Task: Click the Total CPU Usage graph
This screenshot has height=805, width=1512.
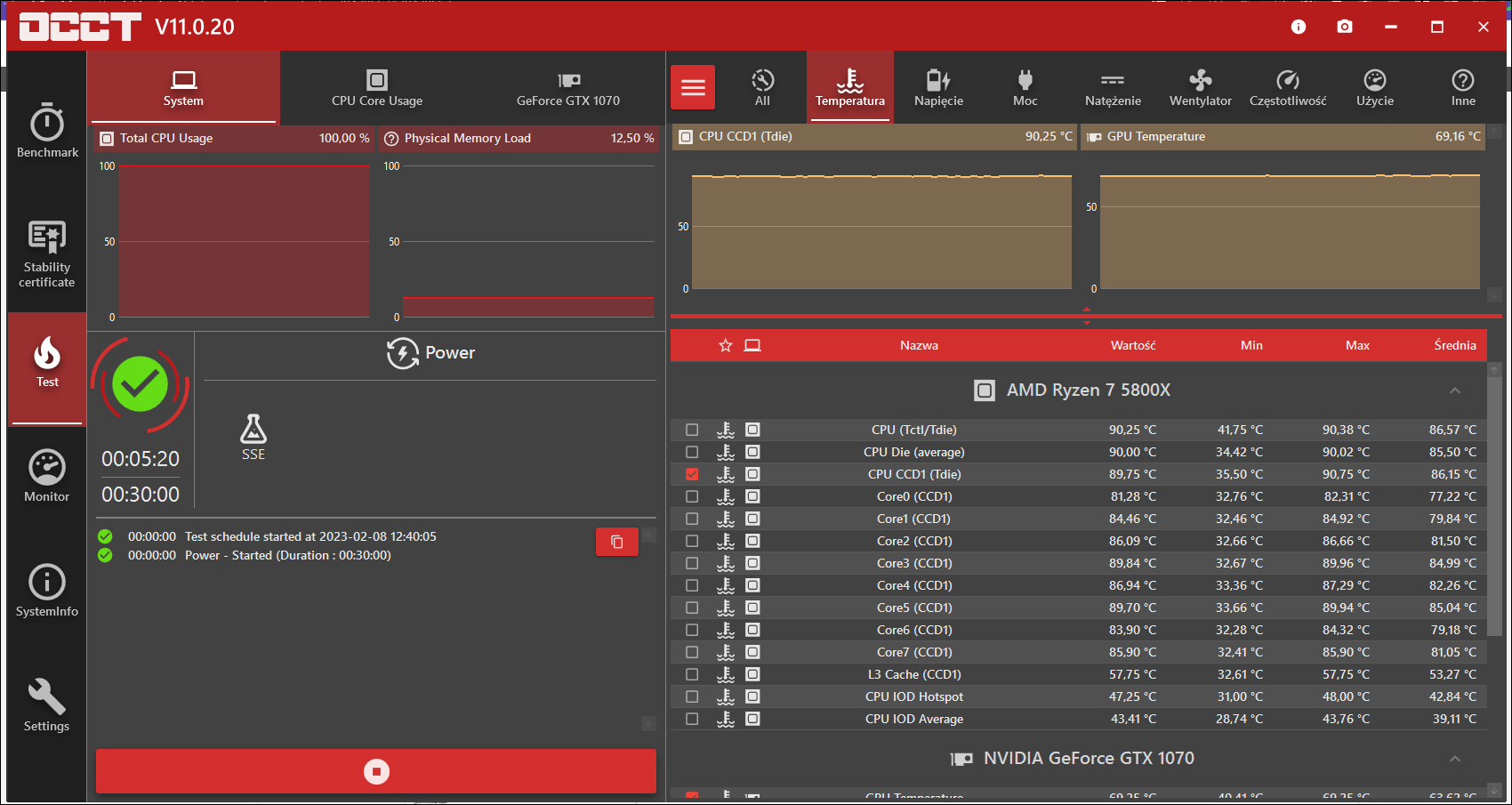Action: coord(244,241)
